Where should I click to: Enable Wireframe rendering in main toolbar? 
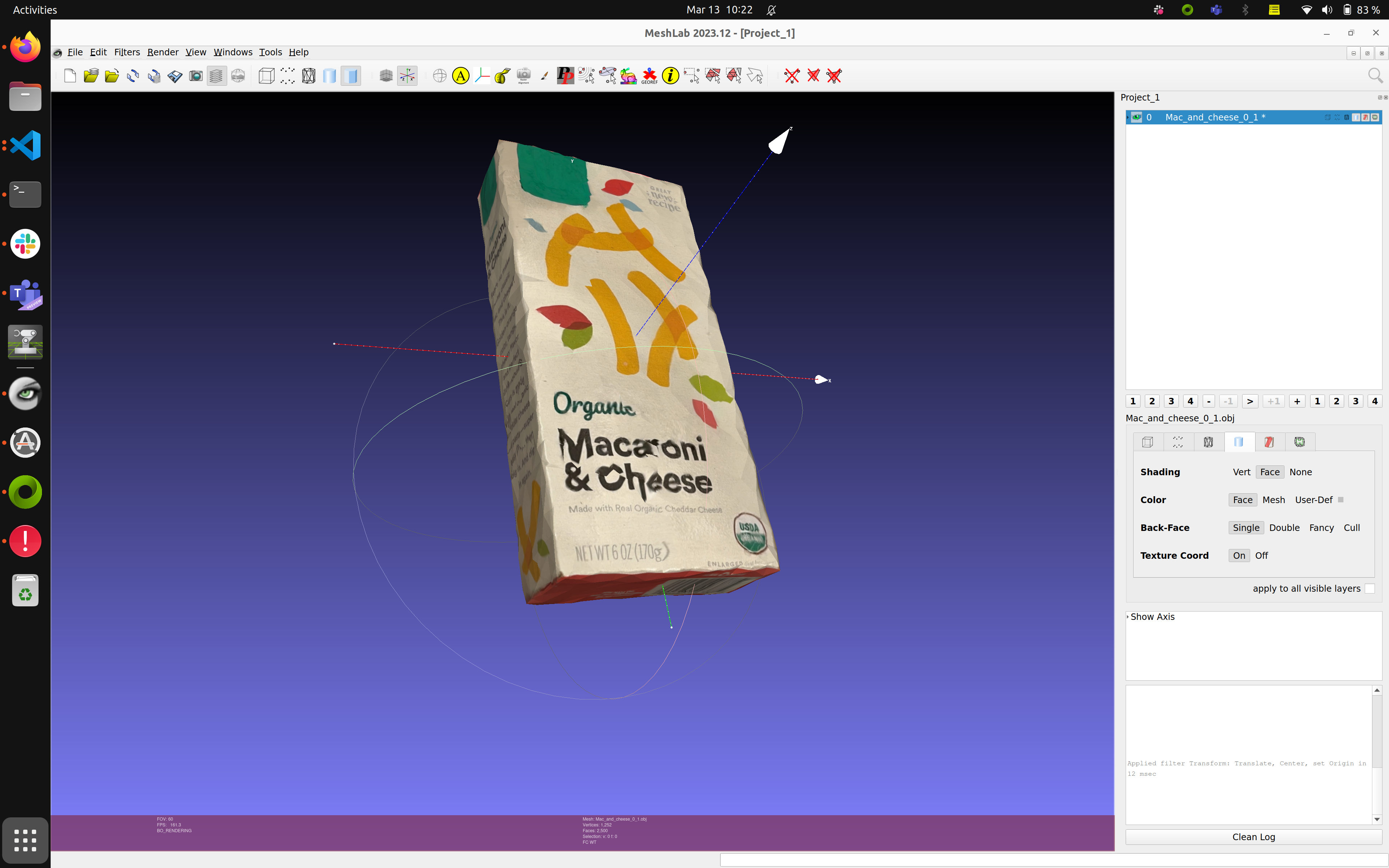point(309,76)
